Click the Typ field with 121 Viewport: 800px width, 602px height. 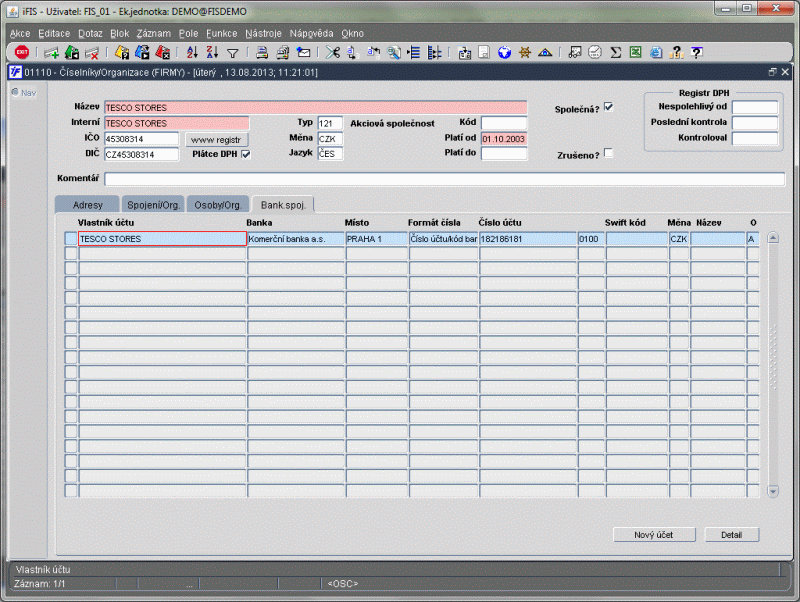(330, 123)
